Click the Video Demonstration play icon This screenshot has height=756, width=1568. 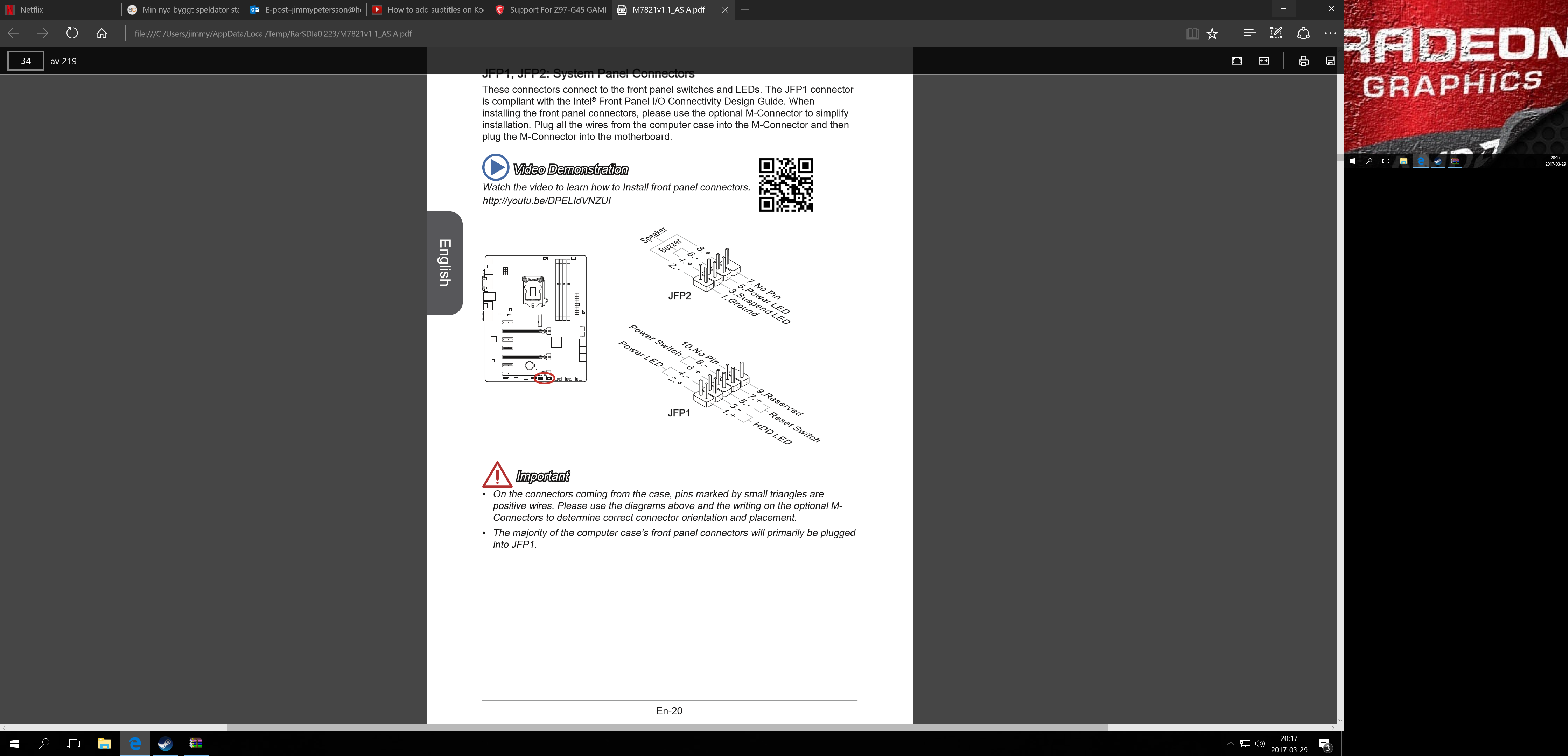coord(496,167)
